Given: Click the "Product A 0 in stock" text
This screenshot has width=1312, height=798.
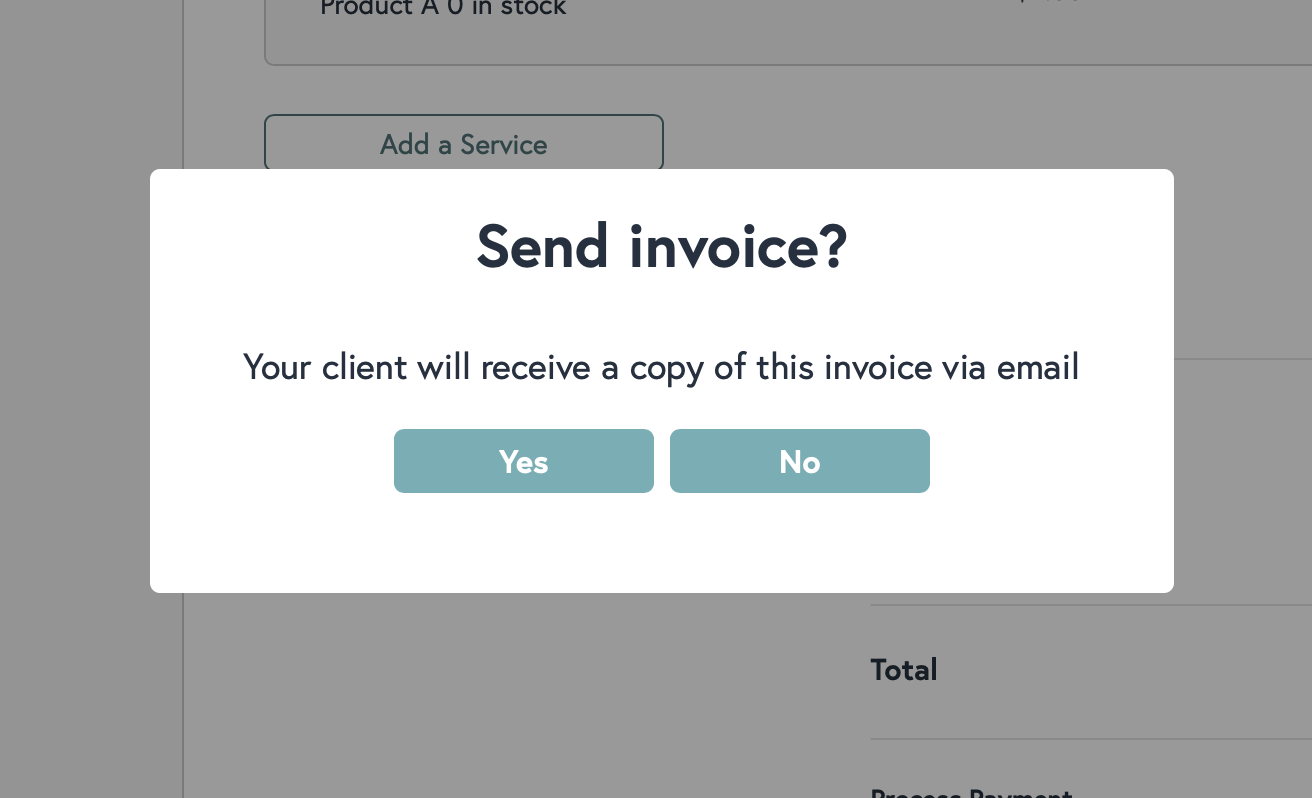Looking at the screenshot, I should pos(443,8).
